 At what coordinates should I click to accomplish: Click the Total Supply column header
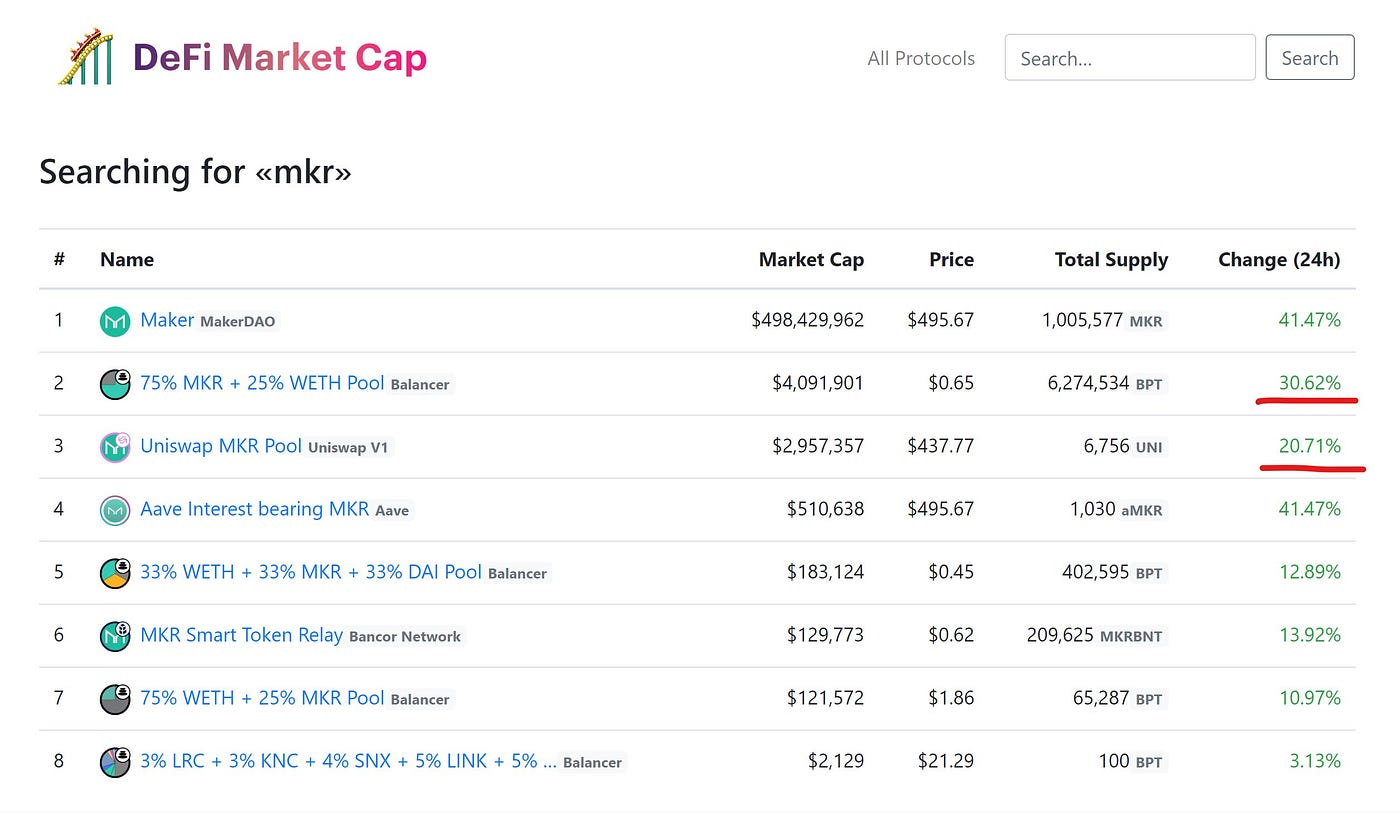tap(1111, 260)
